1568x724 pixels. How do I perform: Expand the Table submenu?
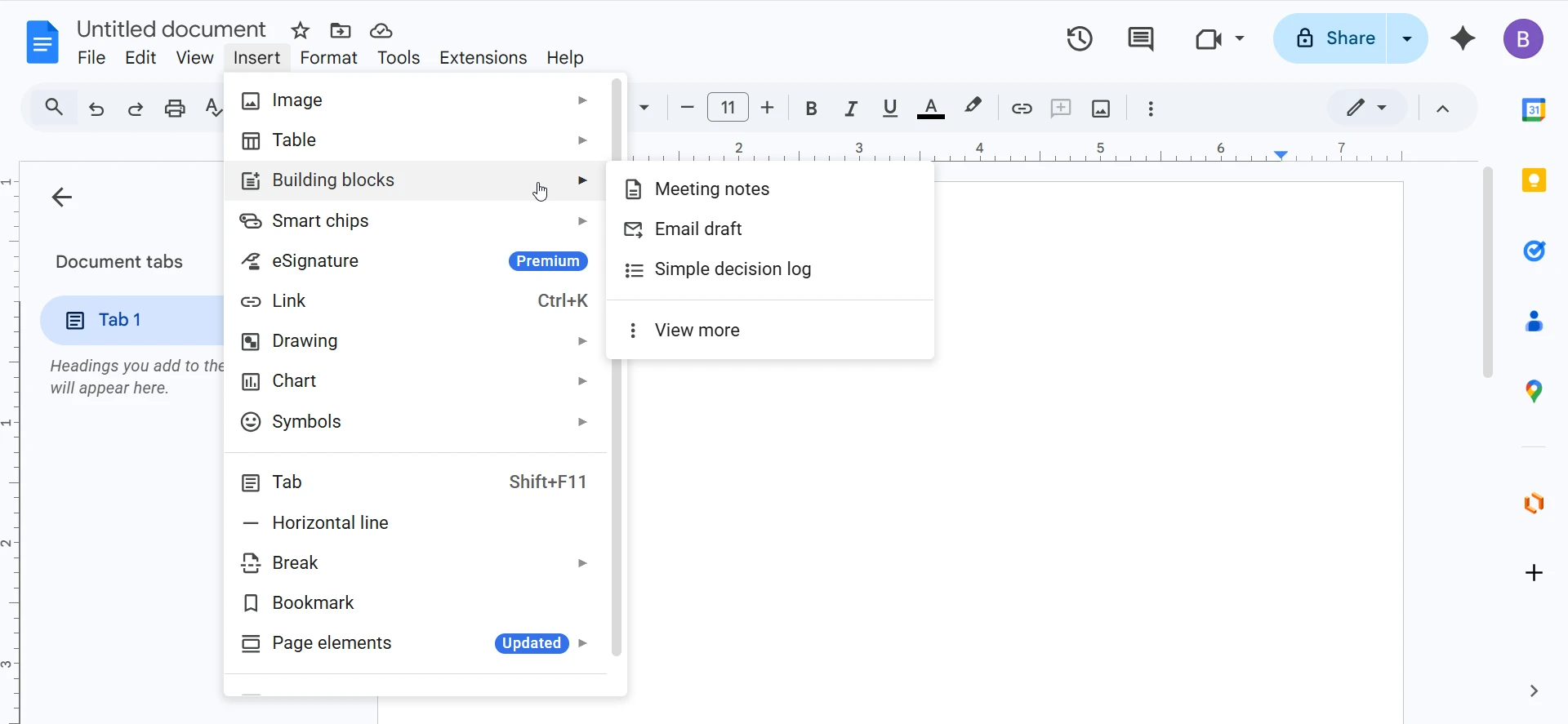[x=416, y=140]
